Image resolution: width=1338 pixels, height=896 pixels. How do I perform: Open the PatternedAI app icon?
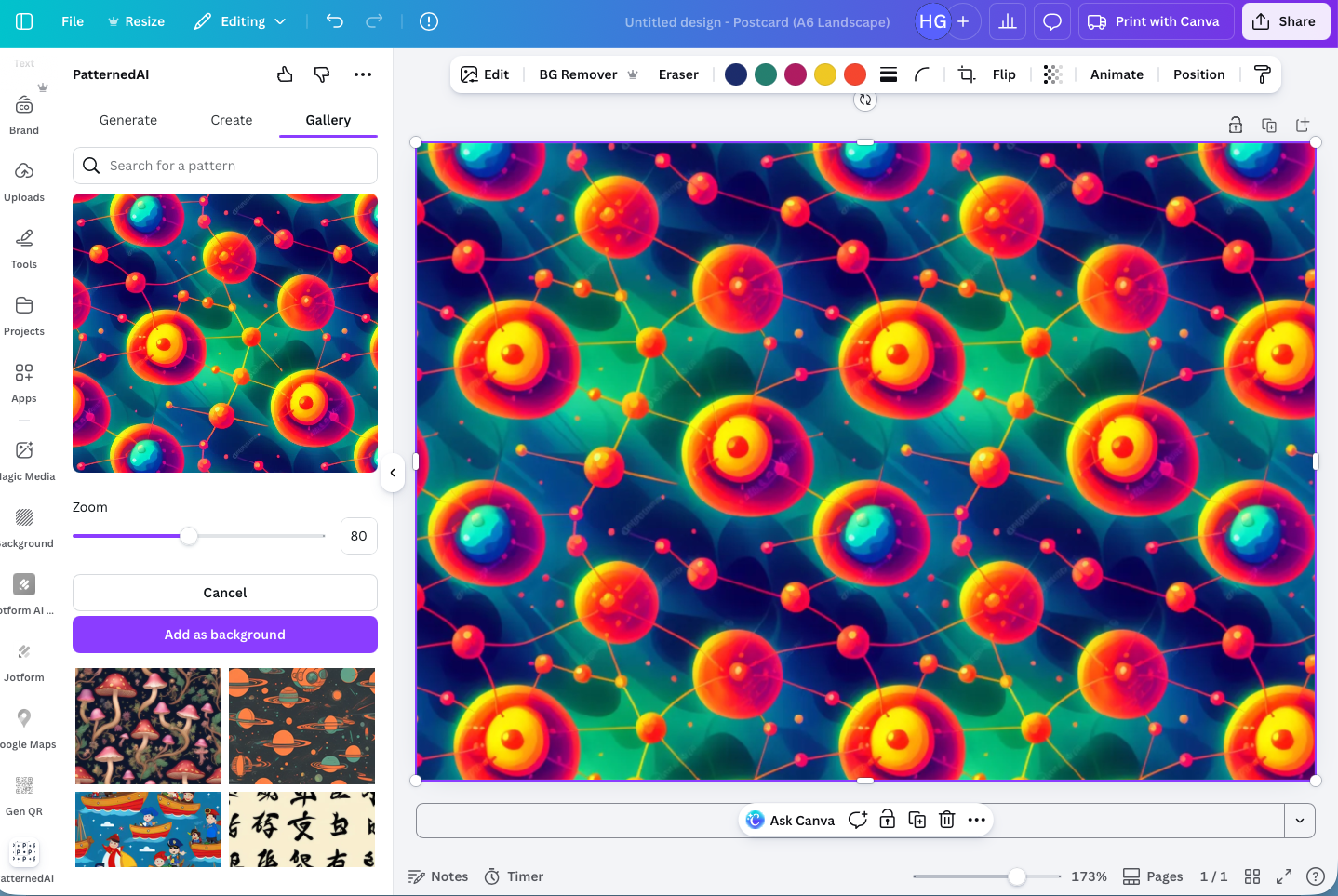click(24, 852)
